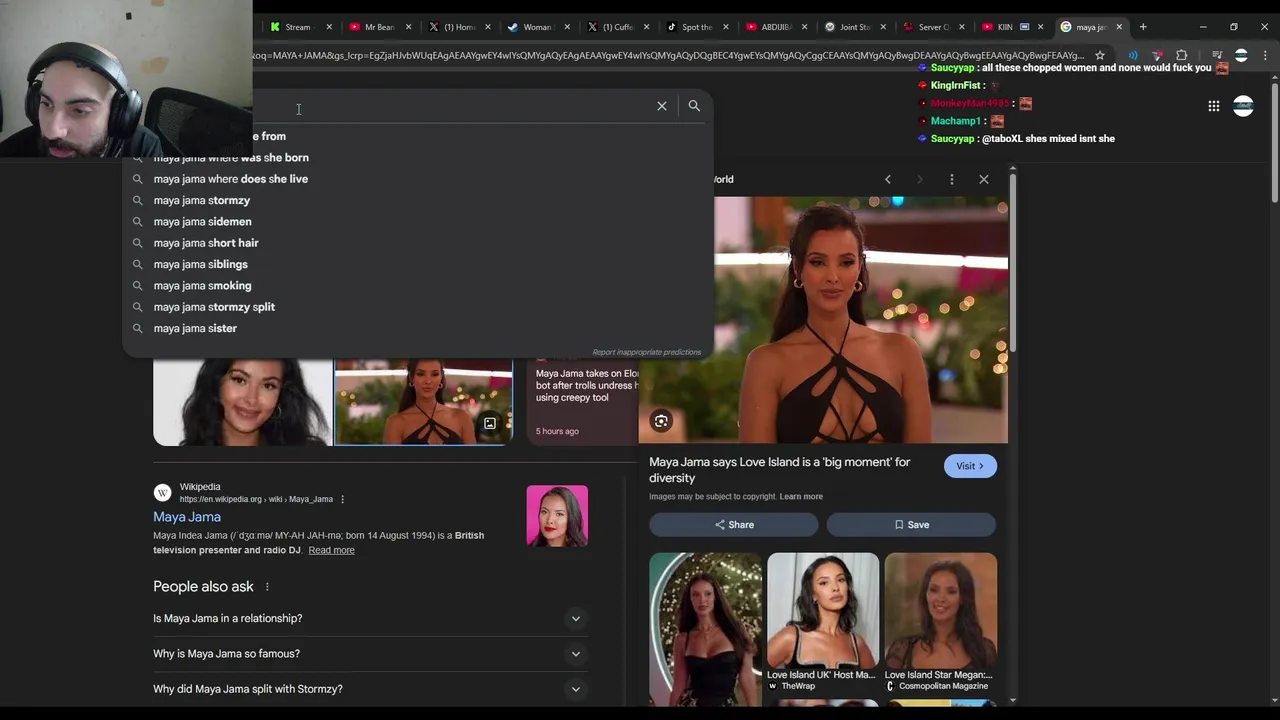
Task: Close the Stream tab
Action: point(329,27)
